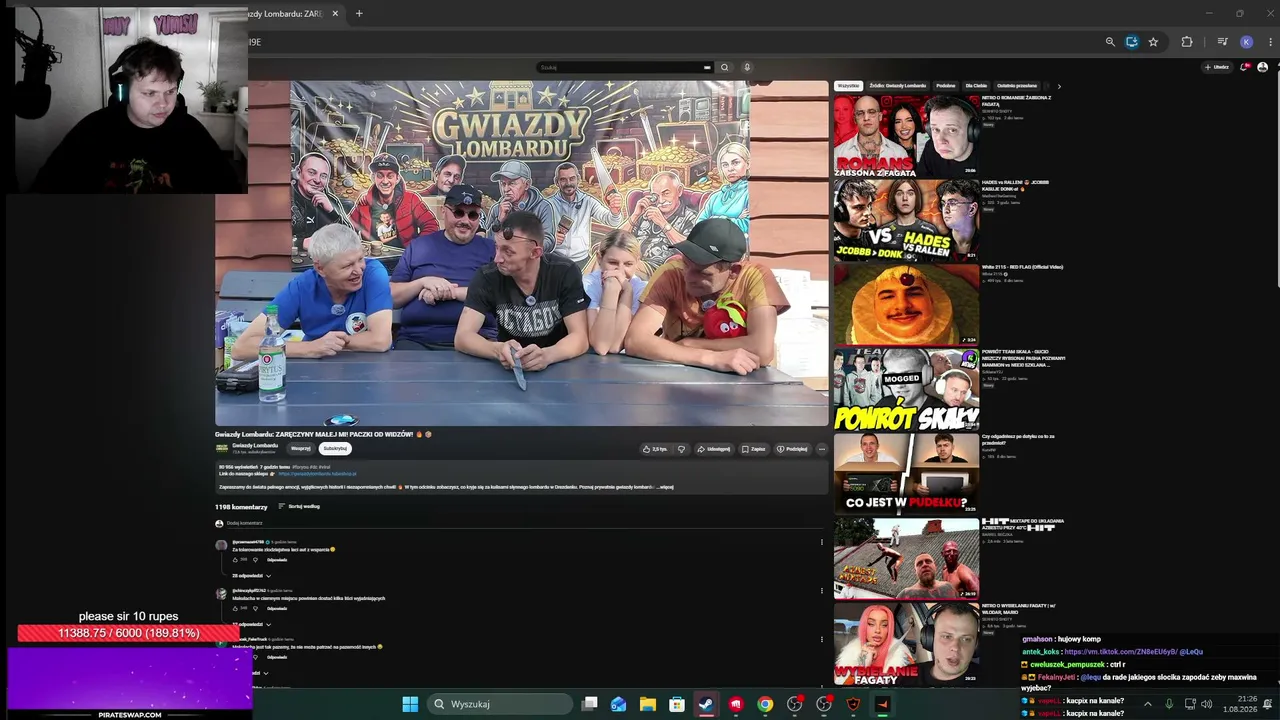Open options menu for first comment
Screen dimensions: 1280x720
(x=822, y=542)
